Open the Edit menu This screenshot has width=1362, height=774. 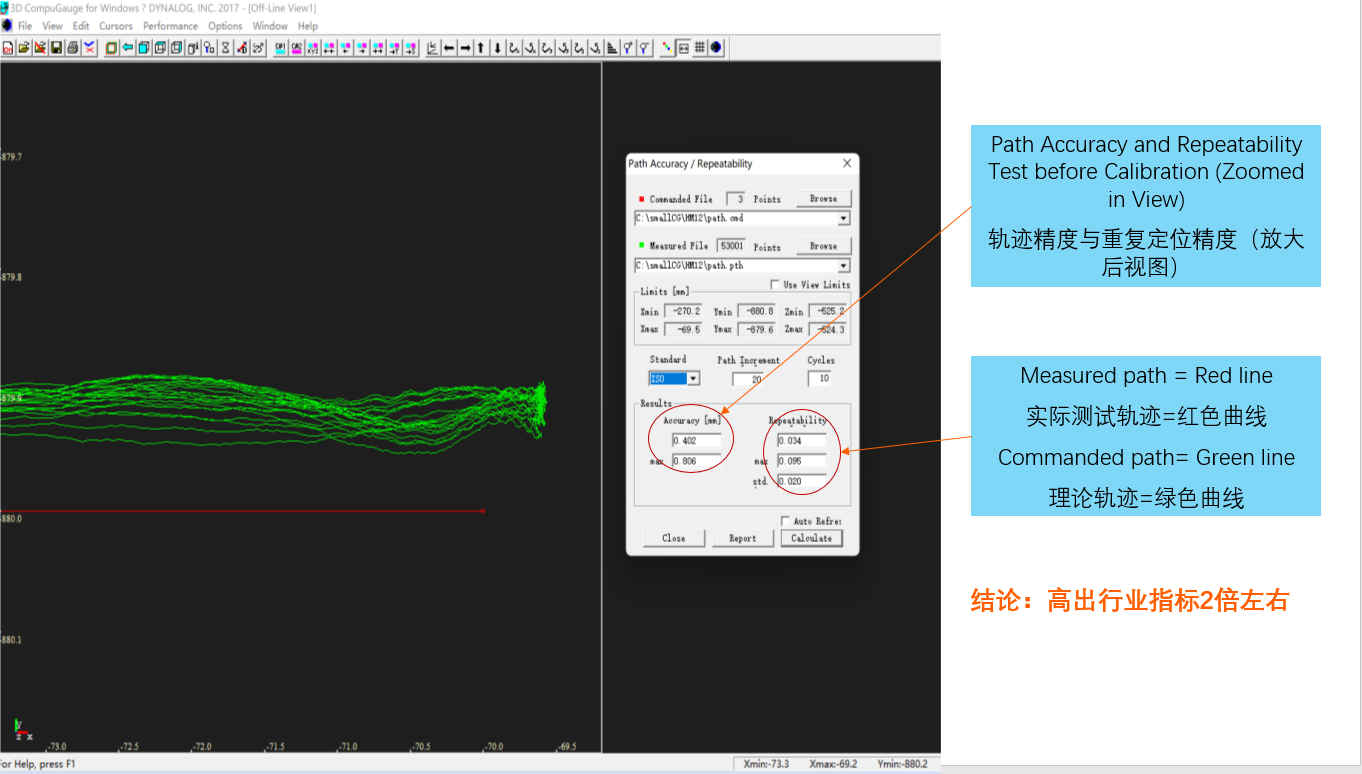pos(81,26)
